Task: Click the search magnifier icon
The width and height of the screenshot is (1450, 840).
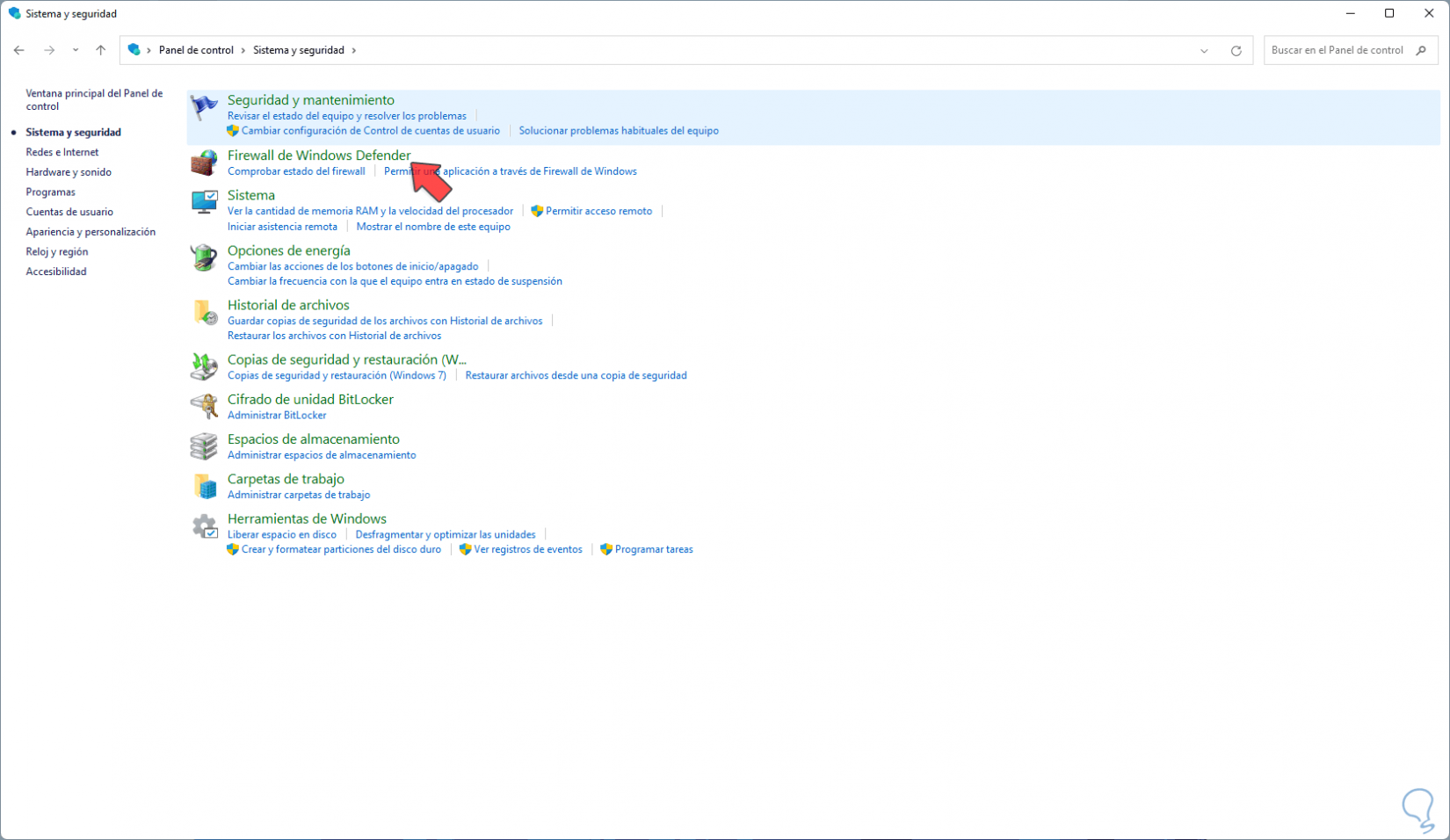Action: [1421, 50]
